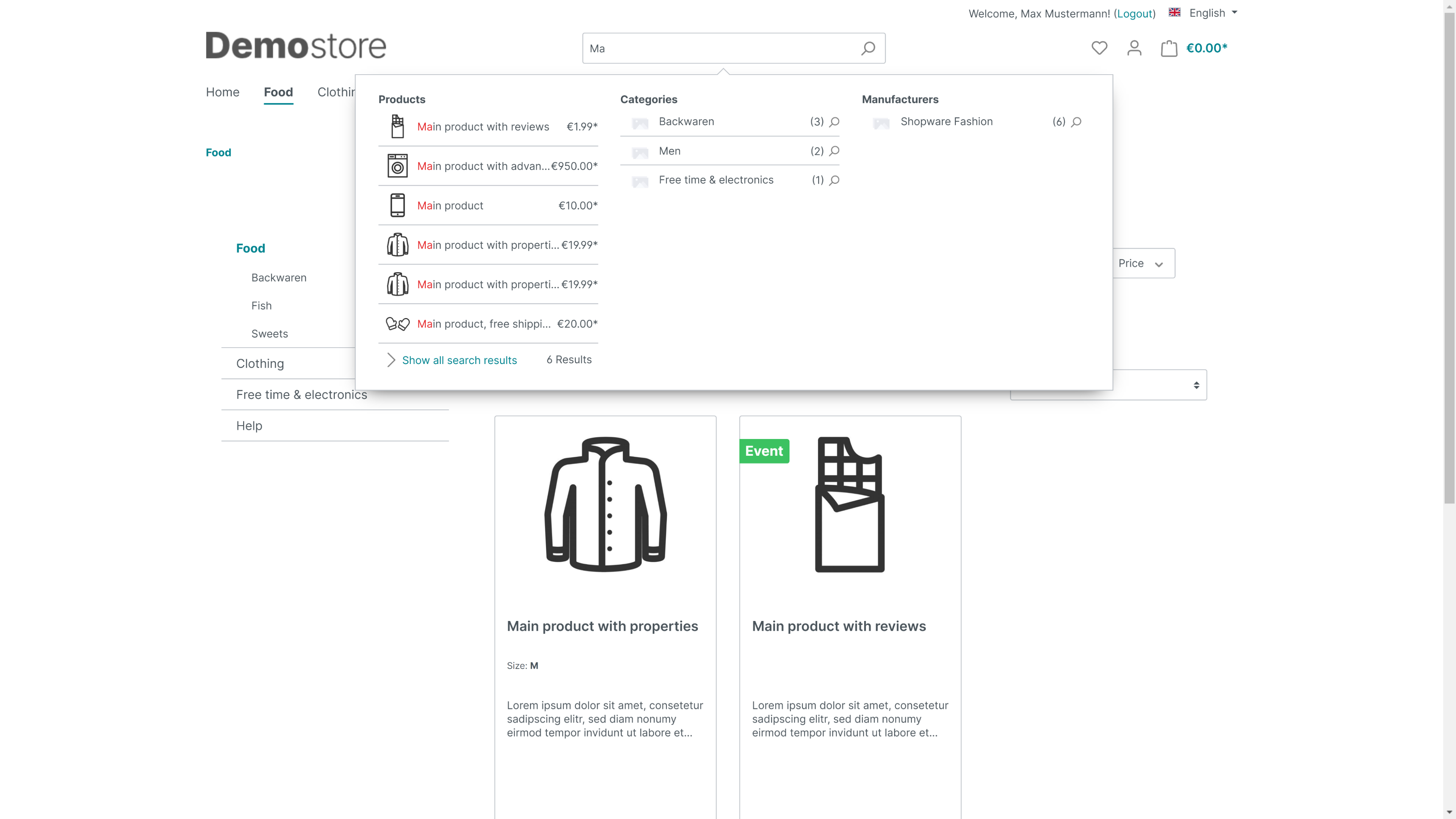Click smartphone icon of Main product result
Viewport: 1456px width, 819px height.
coord(397,205)
